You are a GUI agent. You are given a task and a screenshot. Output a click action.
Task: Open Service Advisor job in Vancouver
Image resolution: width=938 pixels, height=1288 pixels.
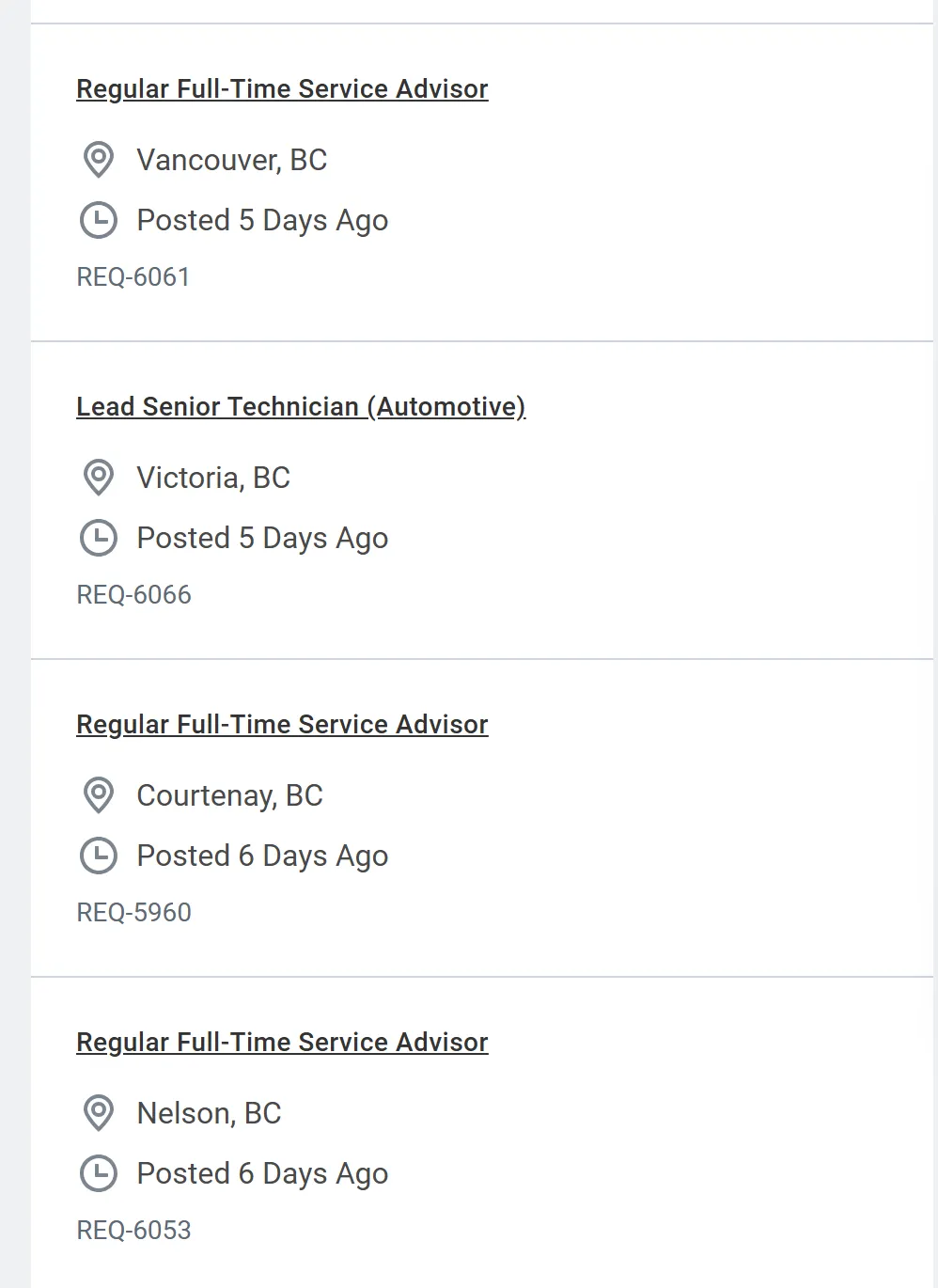[282, 89]
